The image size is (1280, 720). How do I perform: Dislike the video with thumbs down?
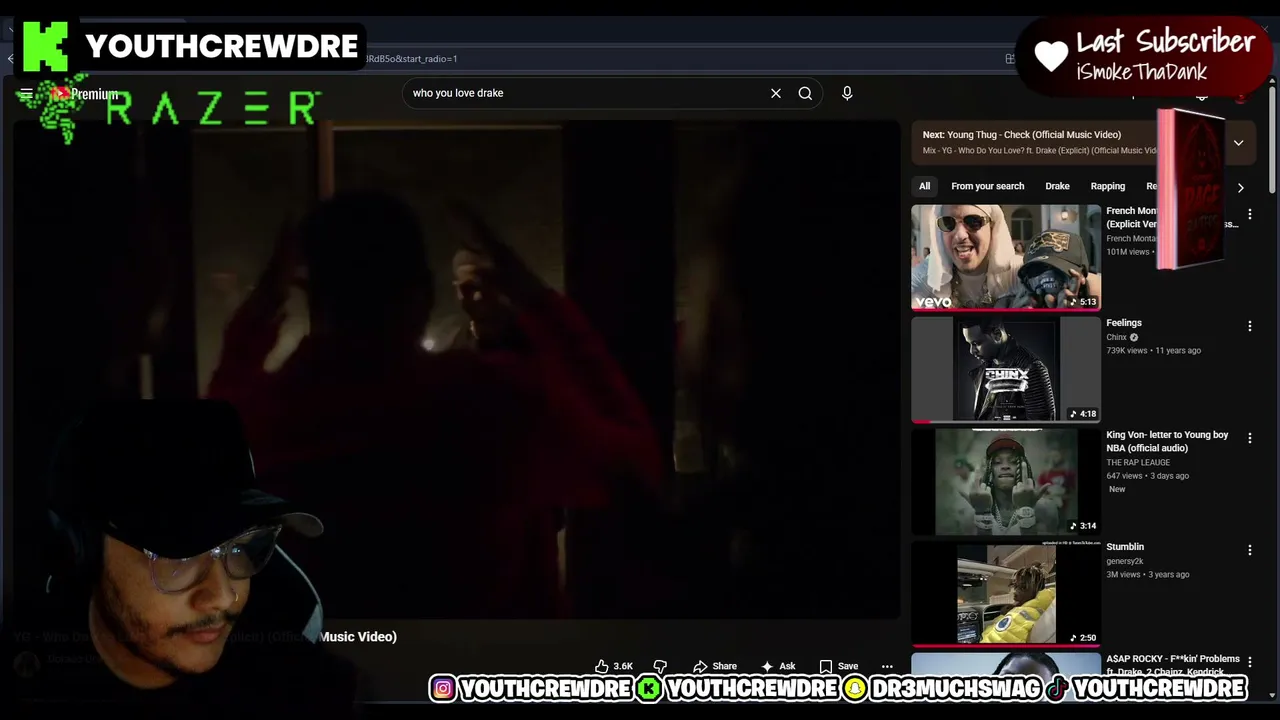(x=660, y=666)
